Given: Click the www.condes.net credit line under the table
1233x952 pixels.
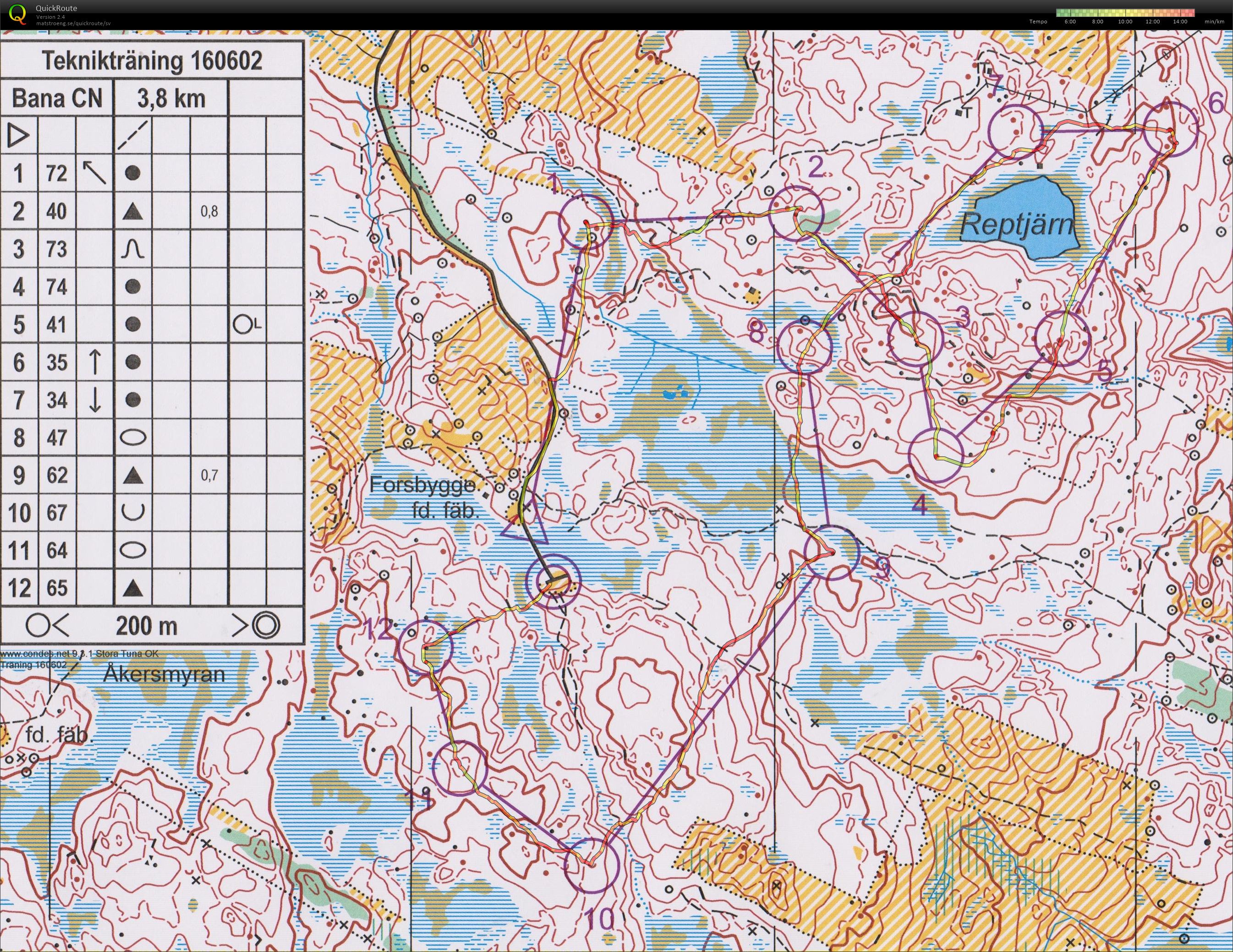Looking at the screenshot, I should (79, 654).
